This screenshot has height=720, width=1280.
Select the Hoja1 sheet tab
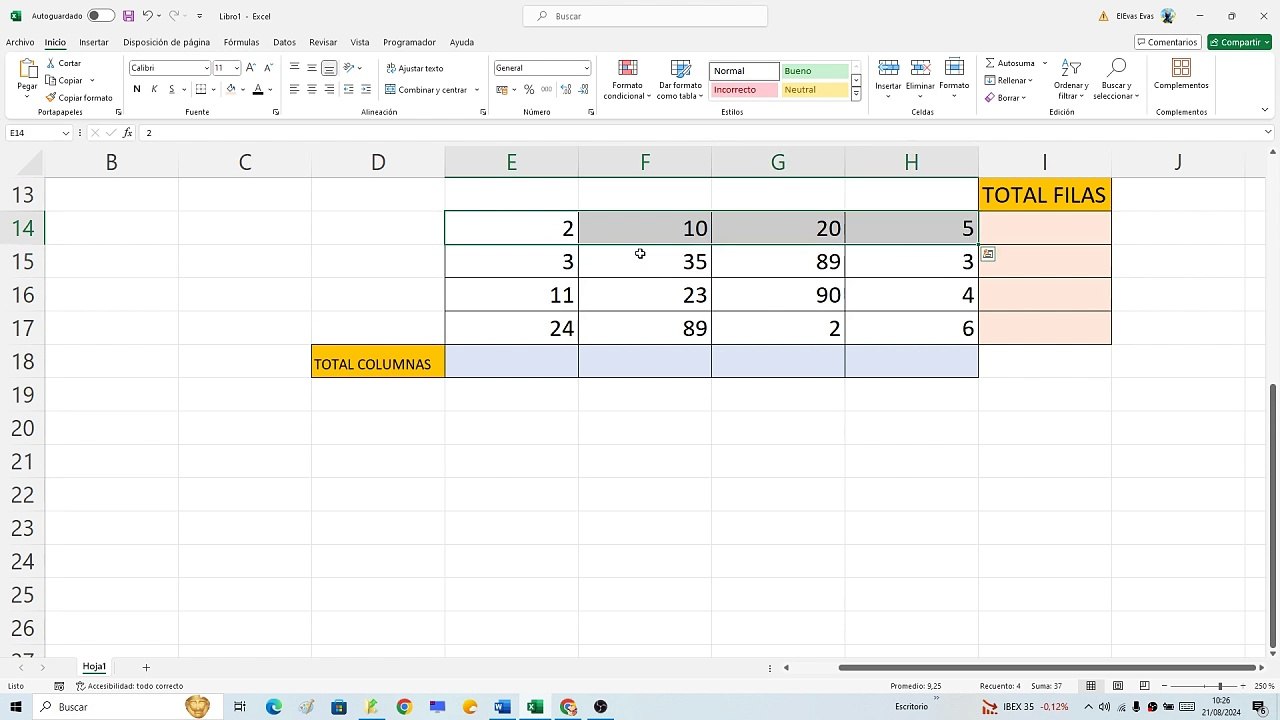[94, 667]
